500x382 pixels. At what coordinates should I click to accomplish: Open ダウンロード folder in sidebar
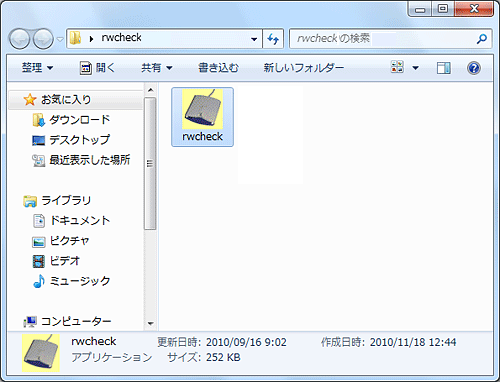[80, 120]
